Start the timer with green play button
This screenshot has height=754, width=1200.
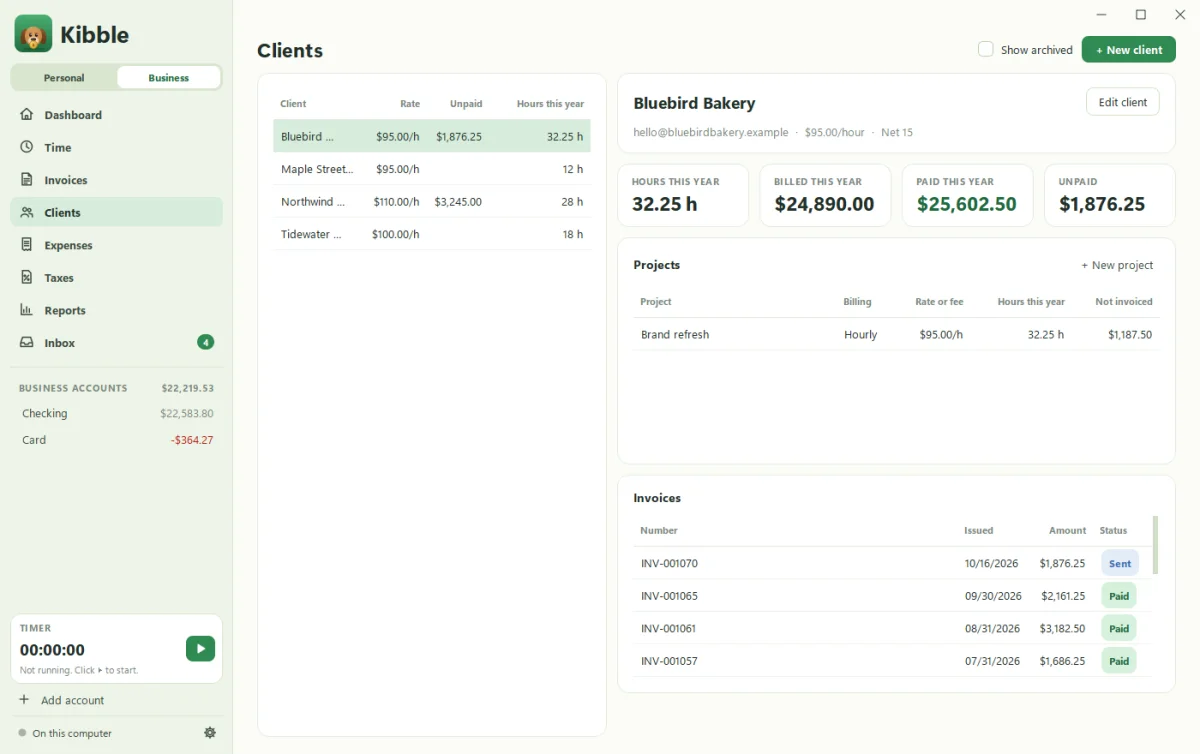(x=200, y=649)
